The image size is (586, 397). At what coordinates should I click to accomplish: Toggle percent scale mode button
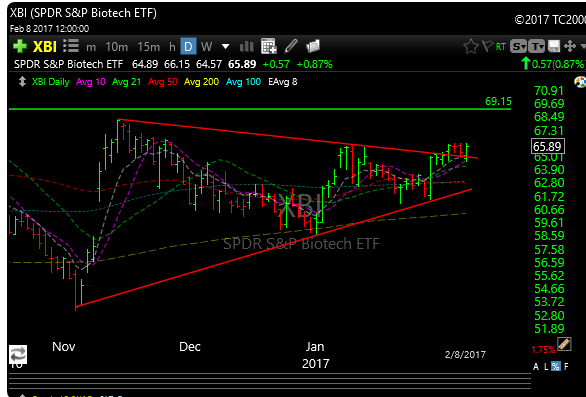coord(556,366)
